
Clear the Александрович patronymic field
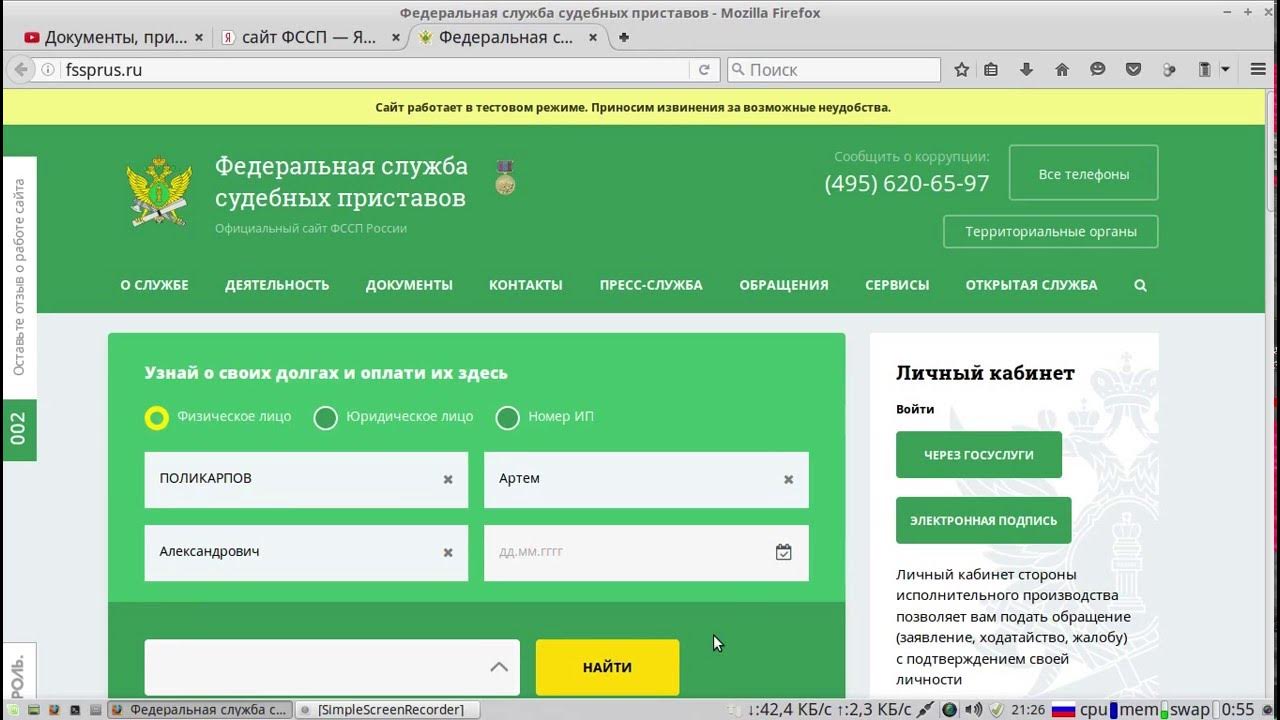[x=448, y=552]
